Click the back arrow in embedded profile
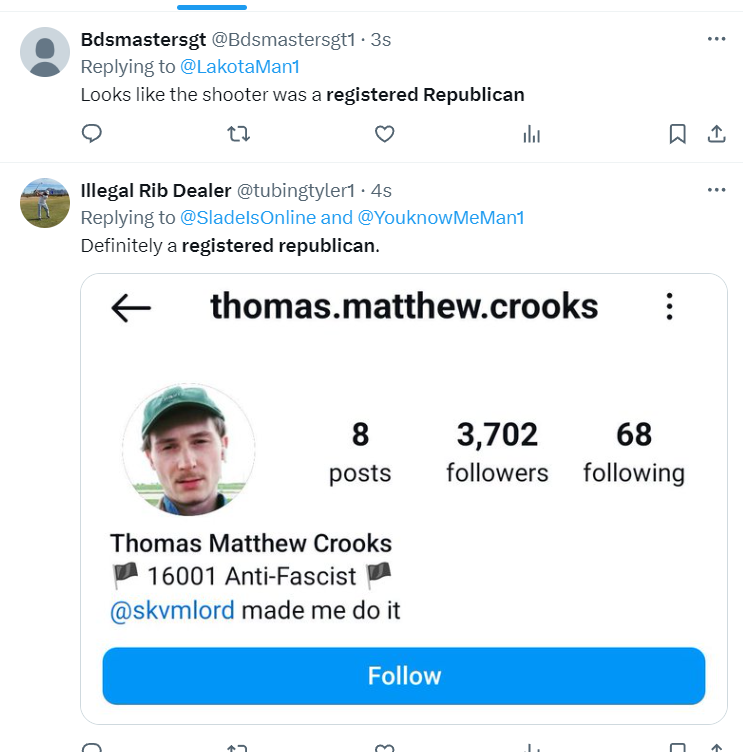Image resolution: width=743 pixels, height=752 pixels. [131, 309]
